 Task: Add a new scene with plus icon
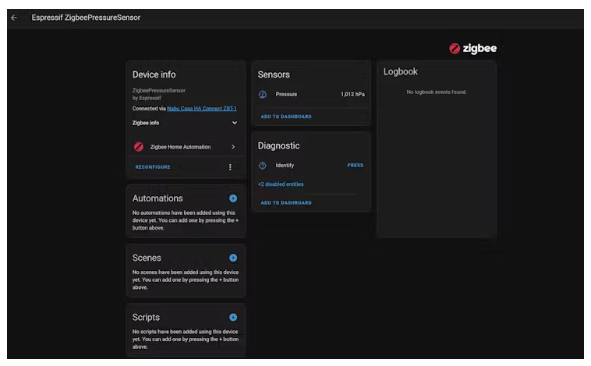coord(233,258)
